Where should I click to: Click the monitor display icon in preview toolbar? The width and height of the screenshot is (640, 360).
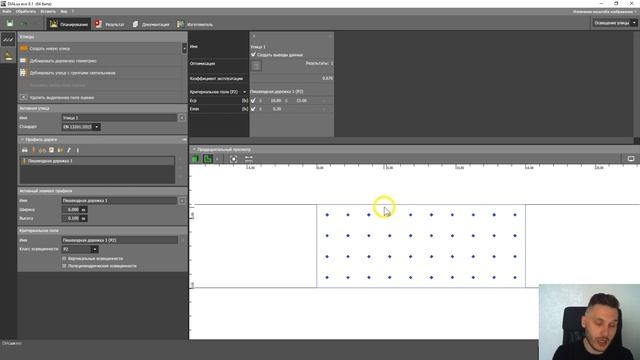[x=631, y=159]
